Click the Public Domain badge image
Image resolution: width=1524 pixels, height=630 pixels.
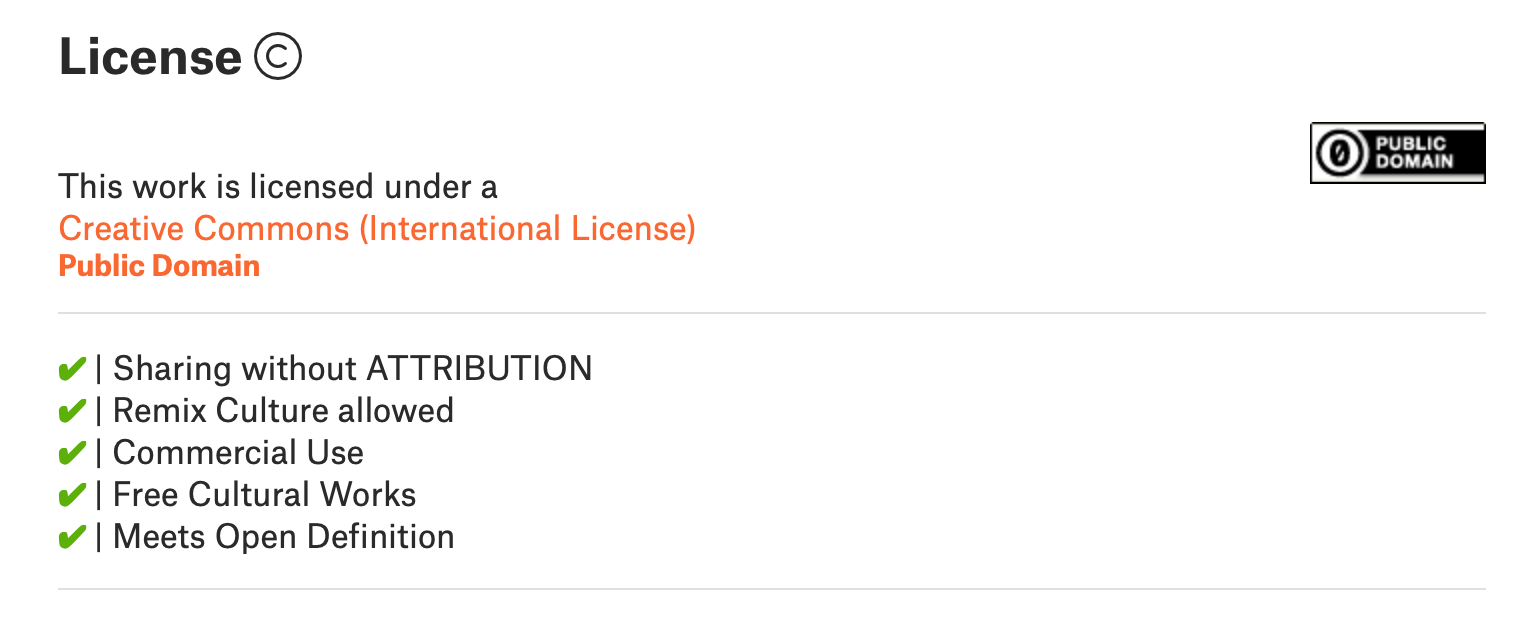coord(1397,153)
